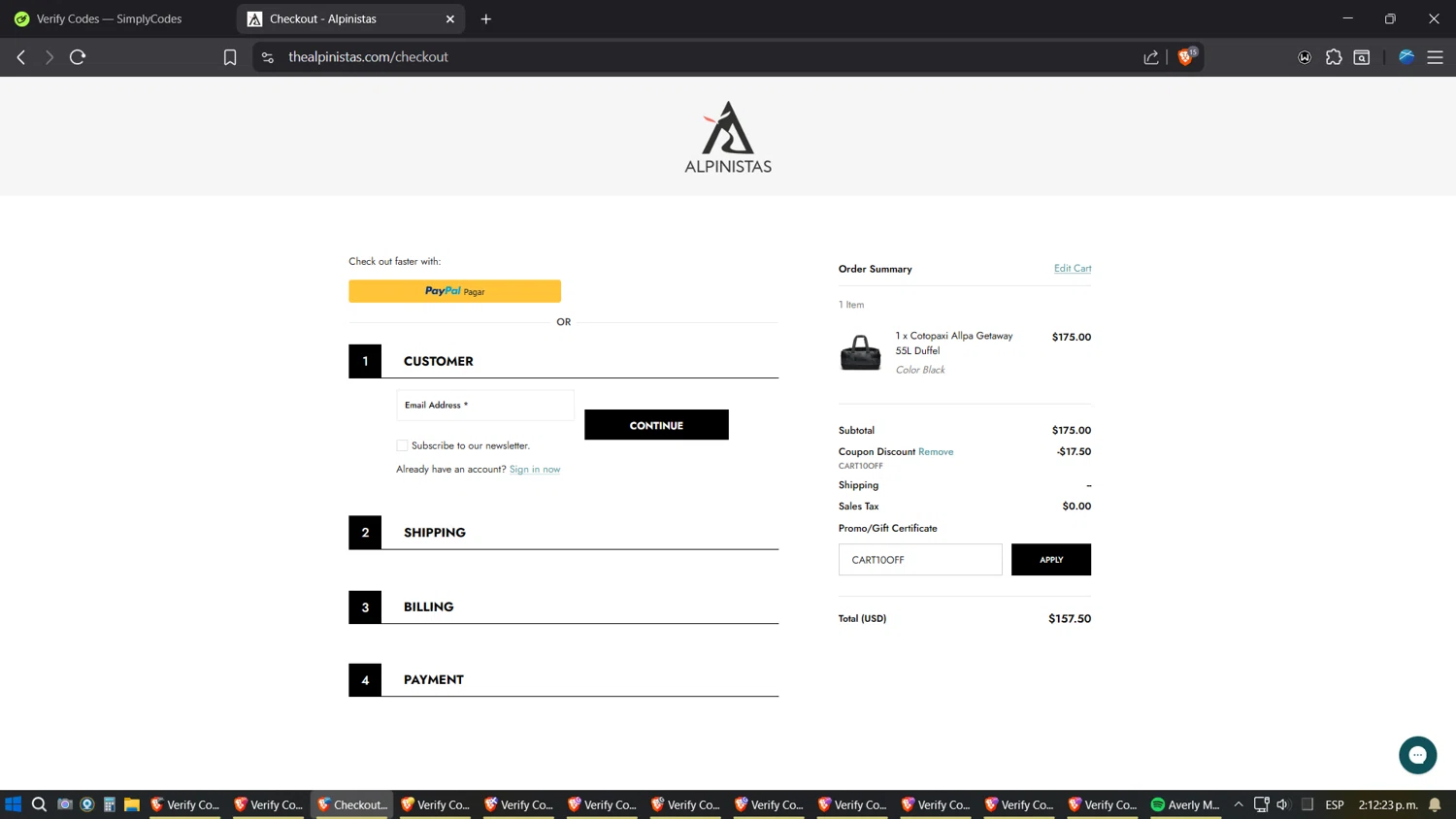Open Spotify Averly M... taskbar item
1456x819 pixels.
1185,804
